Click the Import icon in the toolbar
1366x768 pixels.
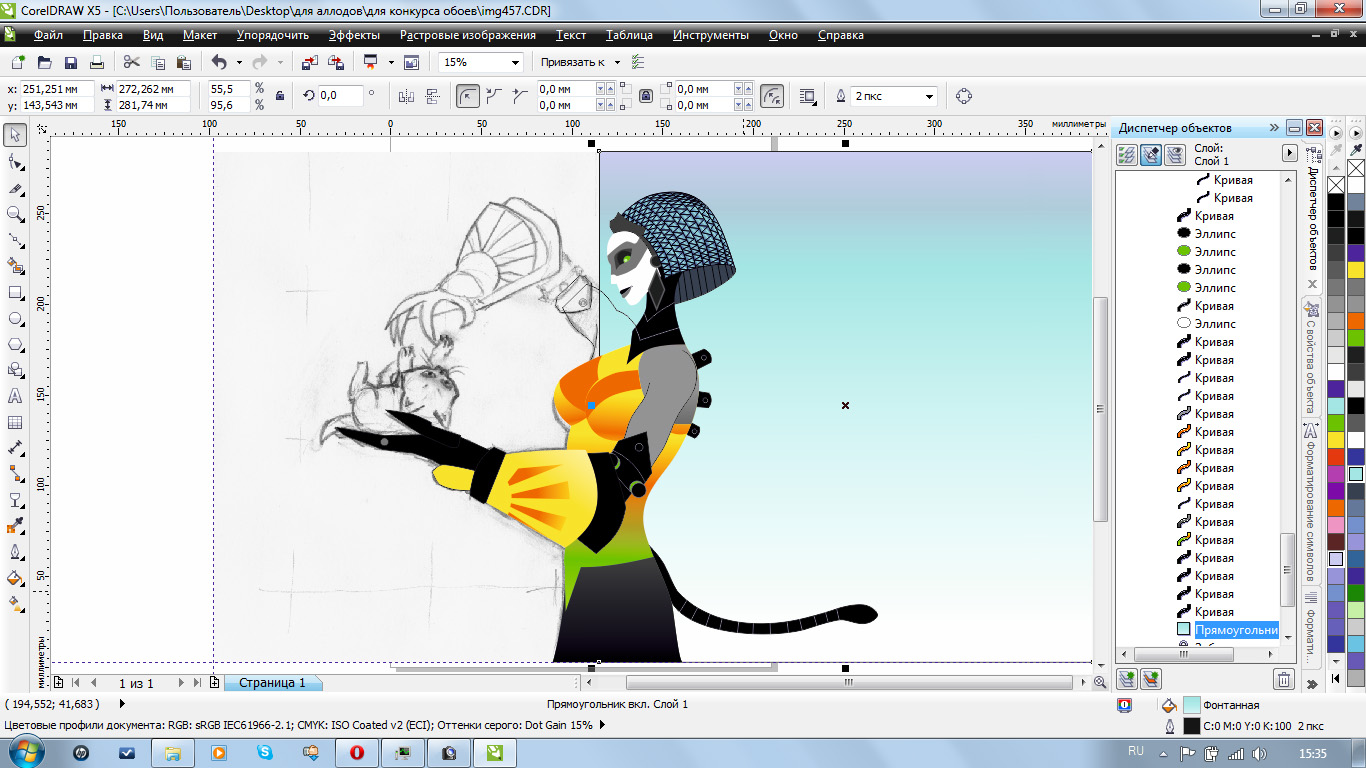[309, 62]
